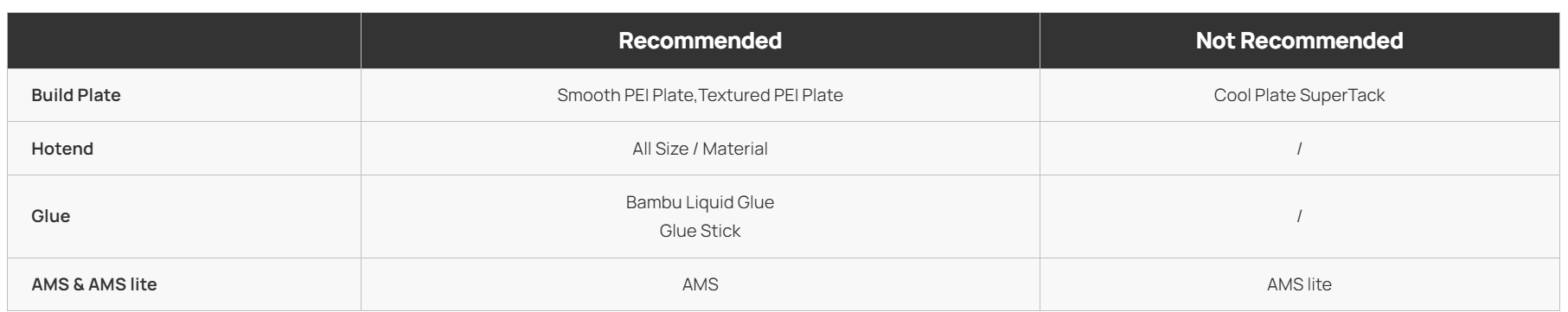Click the empty top-left header cell
The height and width of the screenshot is (312, 1568).
tap(184, 41)
